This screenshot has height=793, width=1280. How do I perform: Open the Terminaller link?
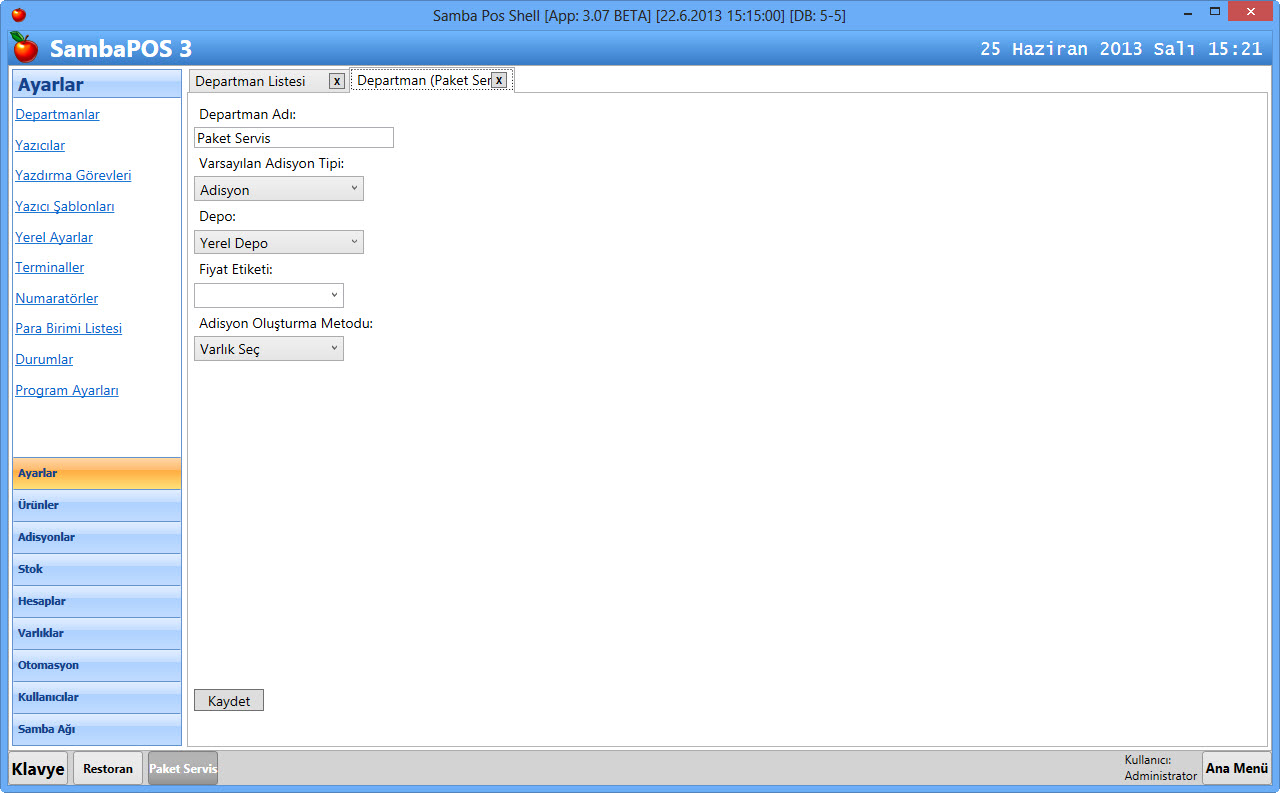tap(50, 267)
